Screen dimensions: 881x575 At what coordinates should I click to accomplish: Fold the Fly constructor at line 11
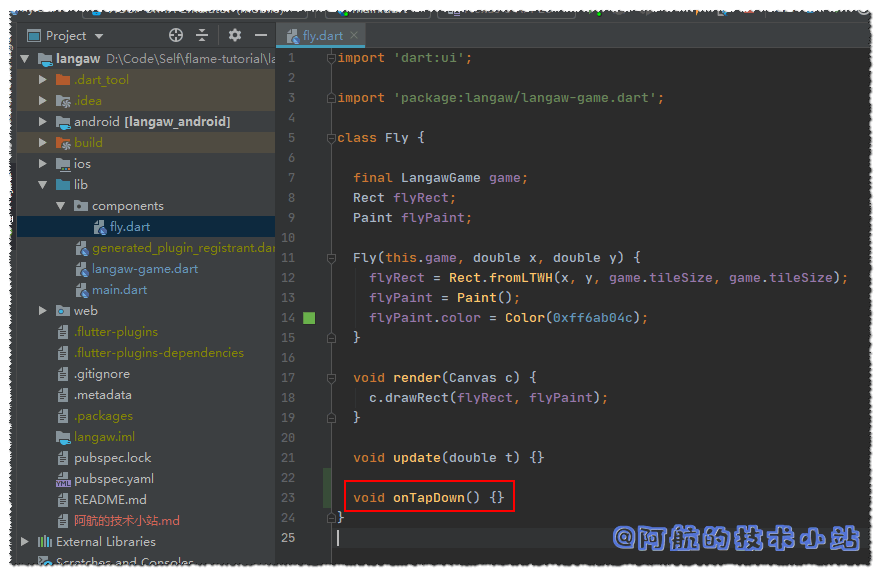331,258
